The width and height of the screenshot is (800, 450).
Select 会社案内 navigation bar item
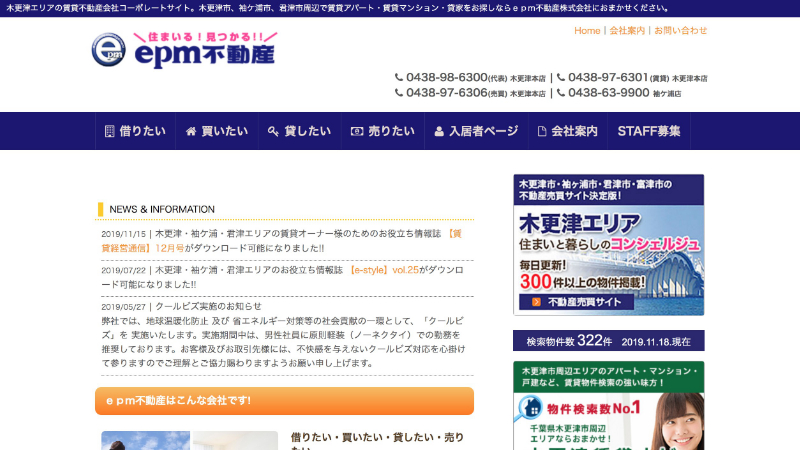point(567,131)
